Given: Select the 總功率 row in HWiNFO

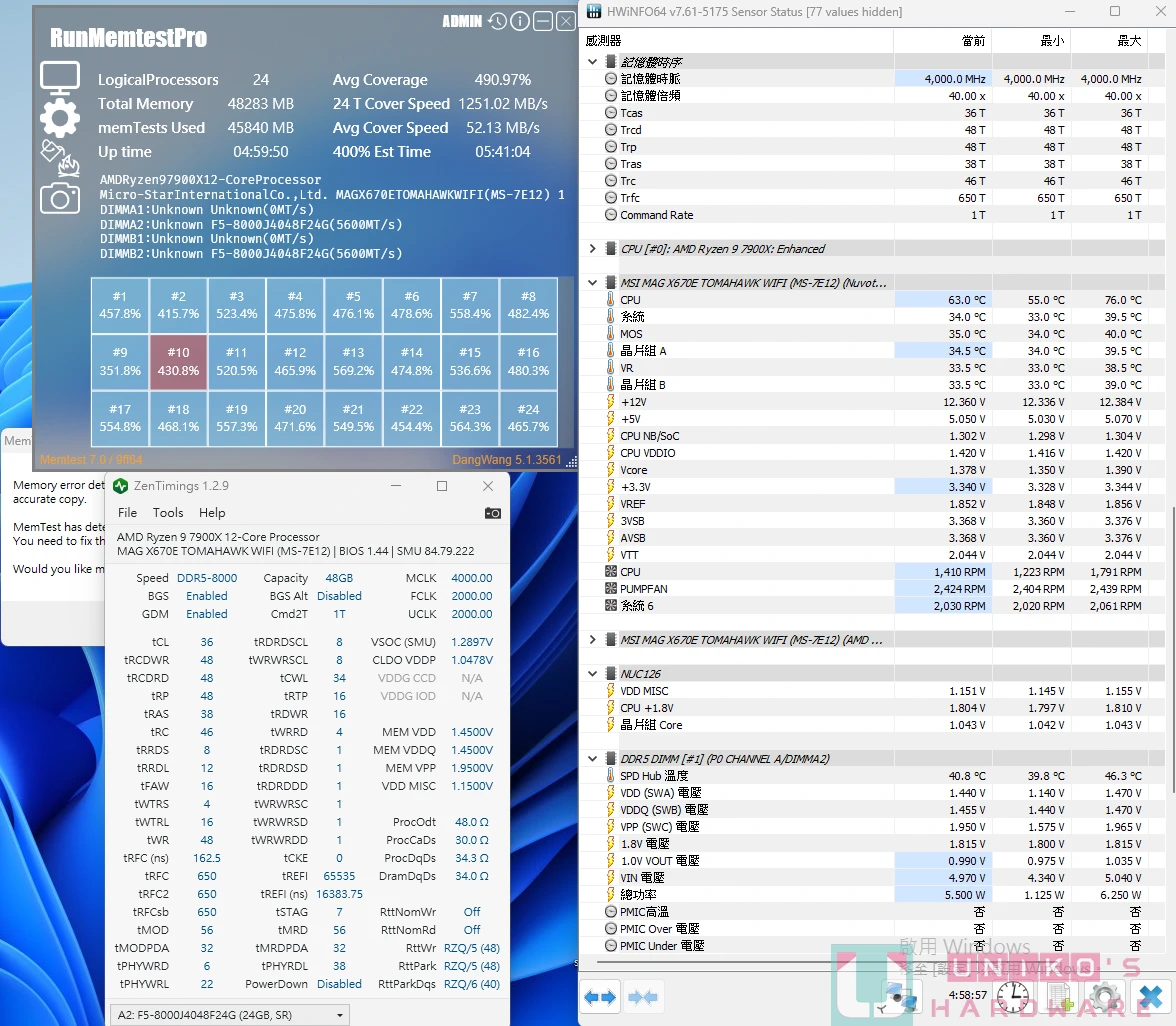Looking at the screenshot, I should point(873,895).
